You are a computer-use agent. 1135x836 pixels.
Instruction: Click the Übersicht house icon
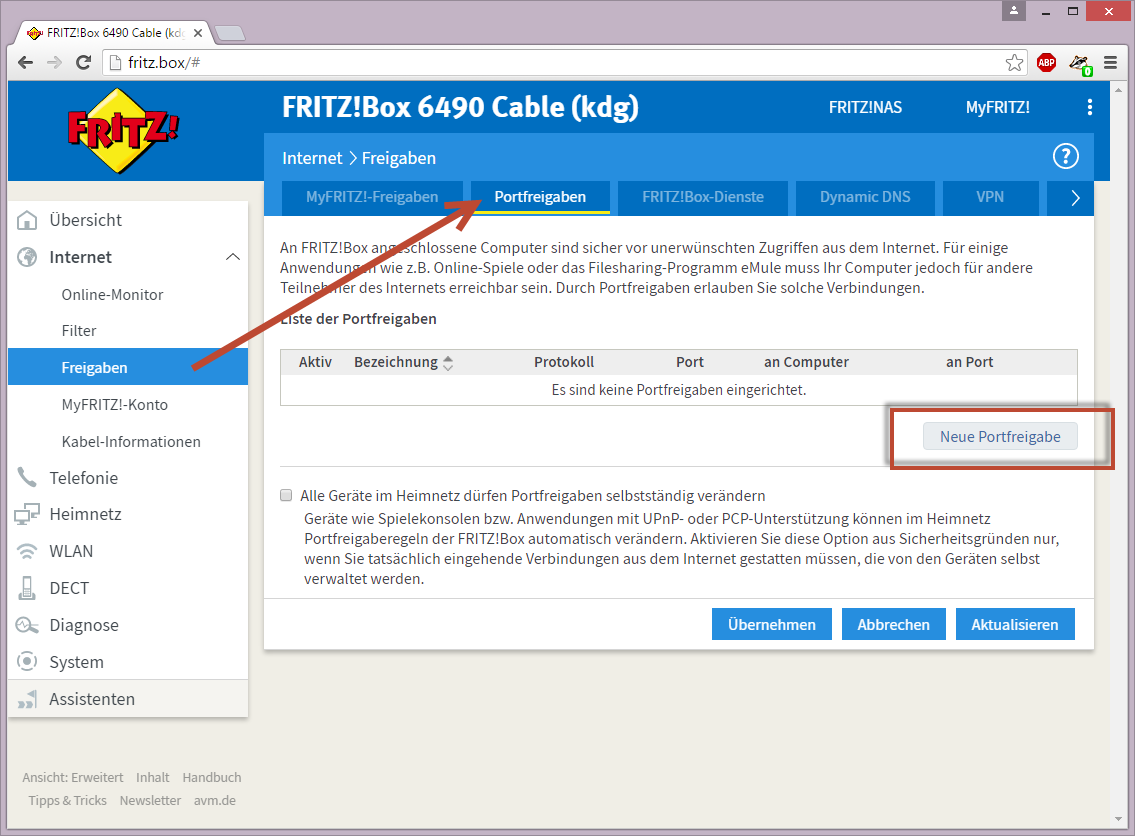click(x=27, y=220)
